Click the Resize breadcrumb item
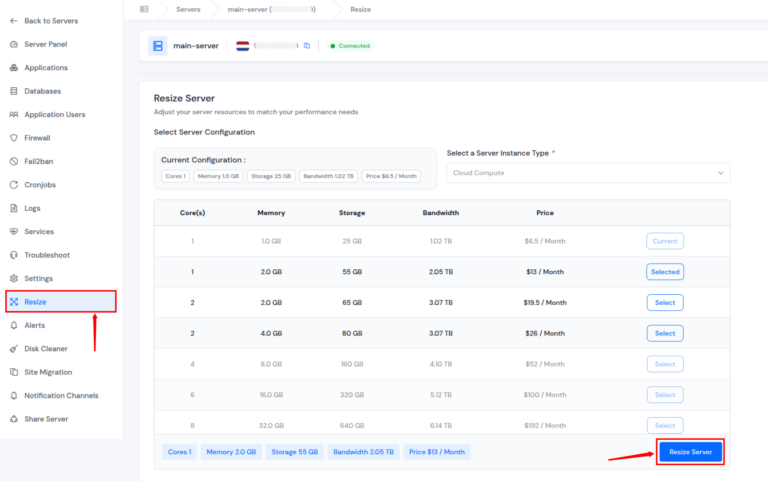Image resolution: width=768 pixels, height=481 pixels. click(x=360, y=9)
